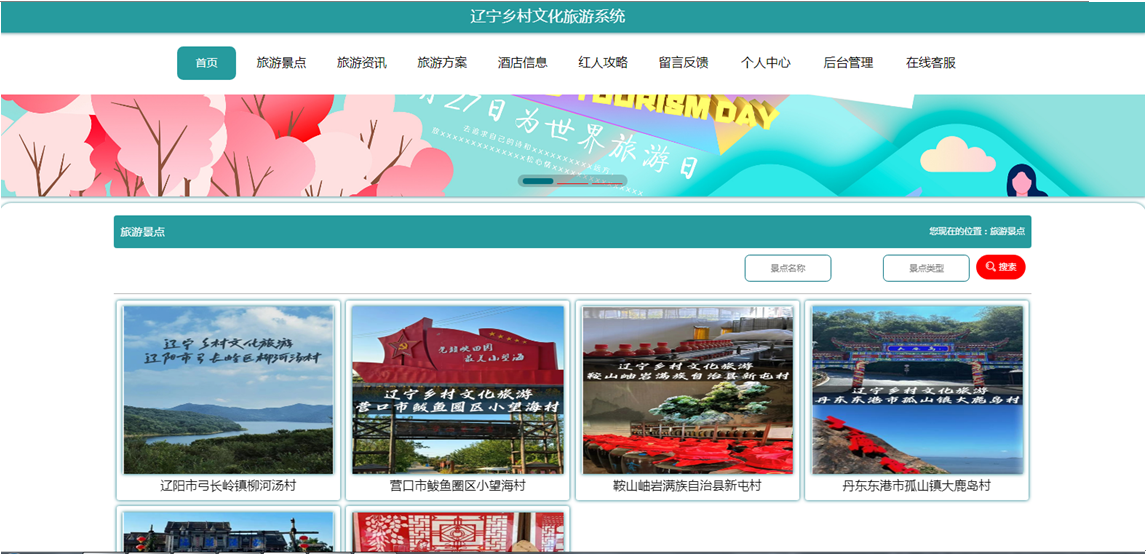The height and width of the screenshot is (556, 1146).
Task: Select the active first carousel indicator
Action: click(x=538, y=181)
